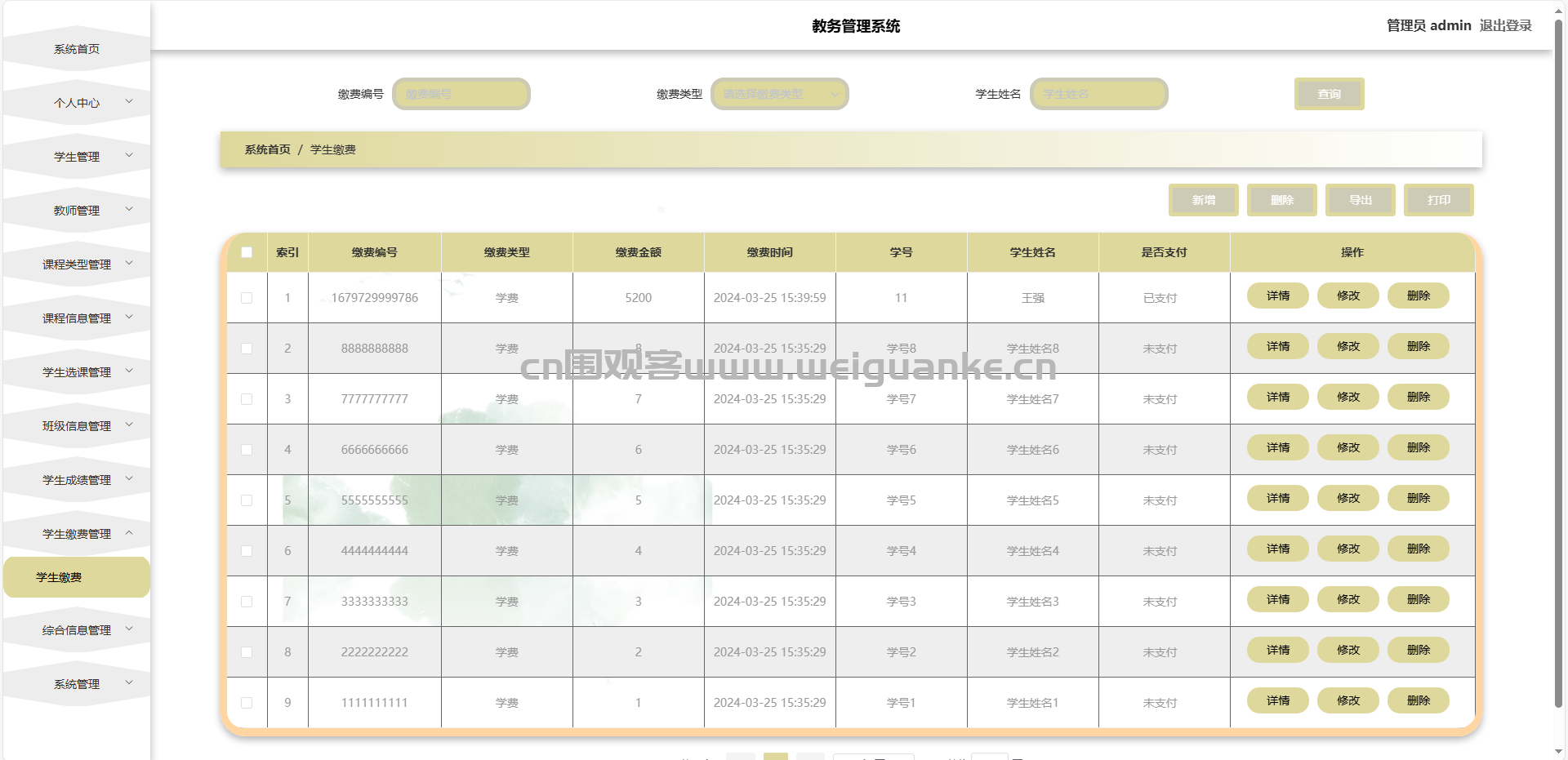Open the 缴费类型 dropdown filter

click(x=780, y=94)
